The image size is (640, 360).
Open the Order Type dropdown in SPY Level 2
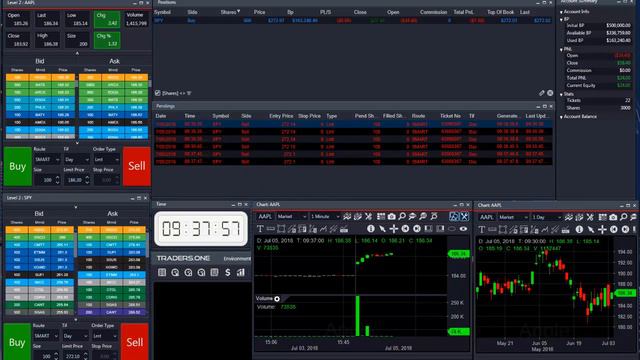coord(105,336)
